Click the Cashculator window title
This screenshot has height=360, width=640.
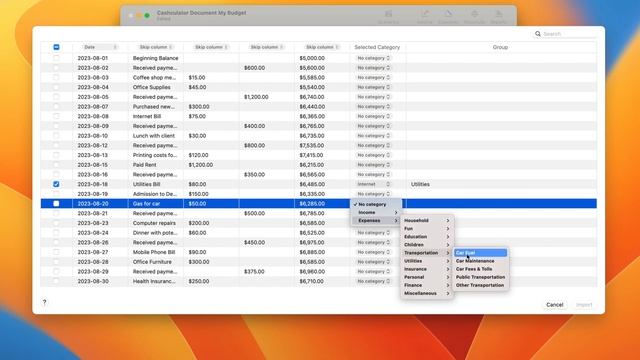(202, 13)
